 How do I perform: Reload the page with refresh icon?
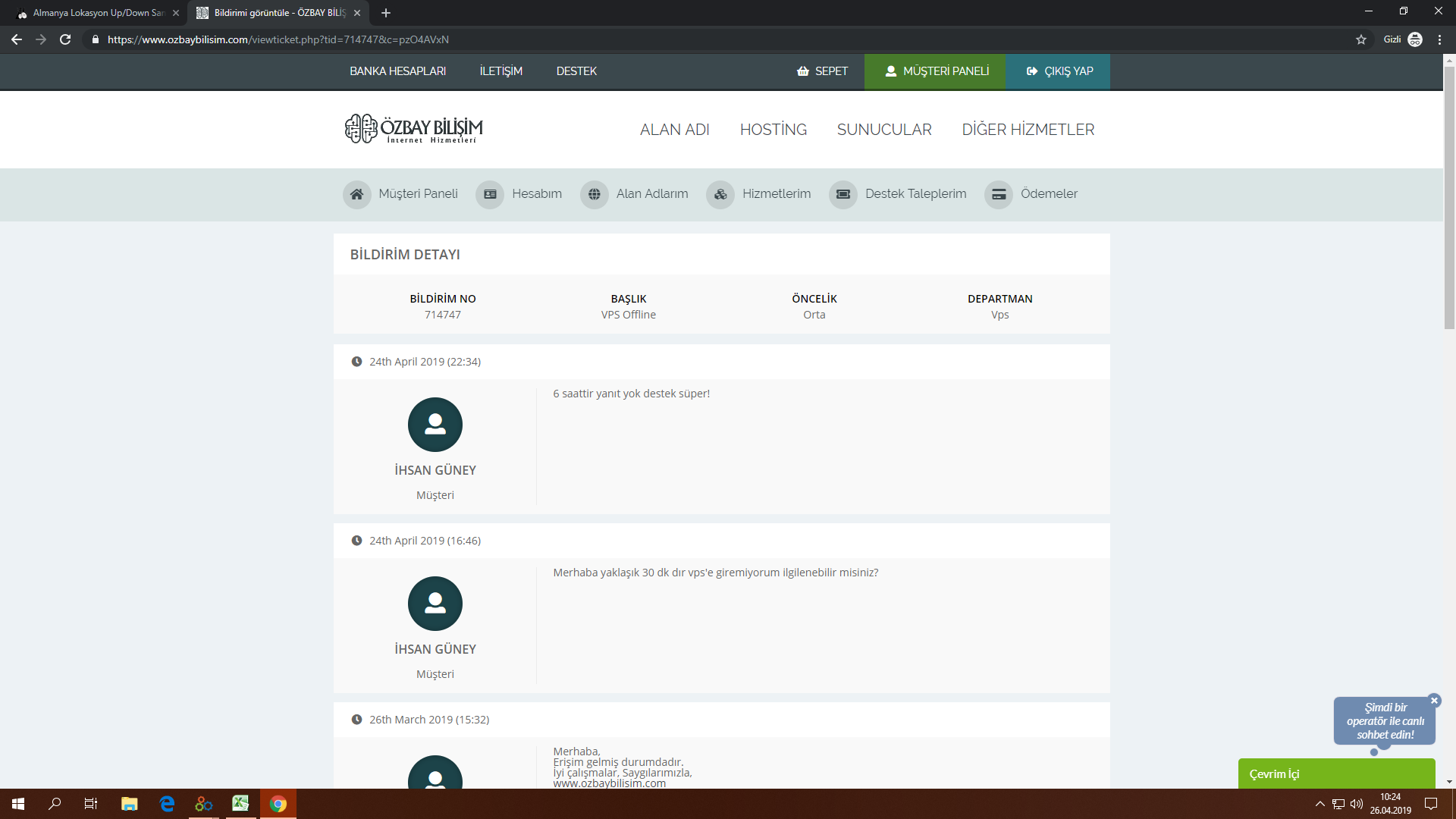(65, 39)
